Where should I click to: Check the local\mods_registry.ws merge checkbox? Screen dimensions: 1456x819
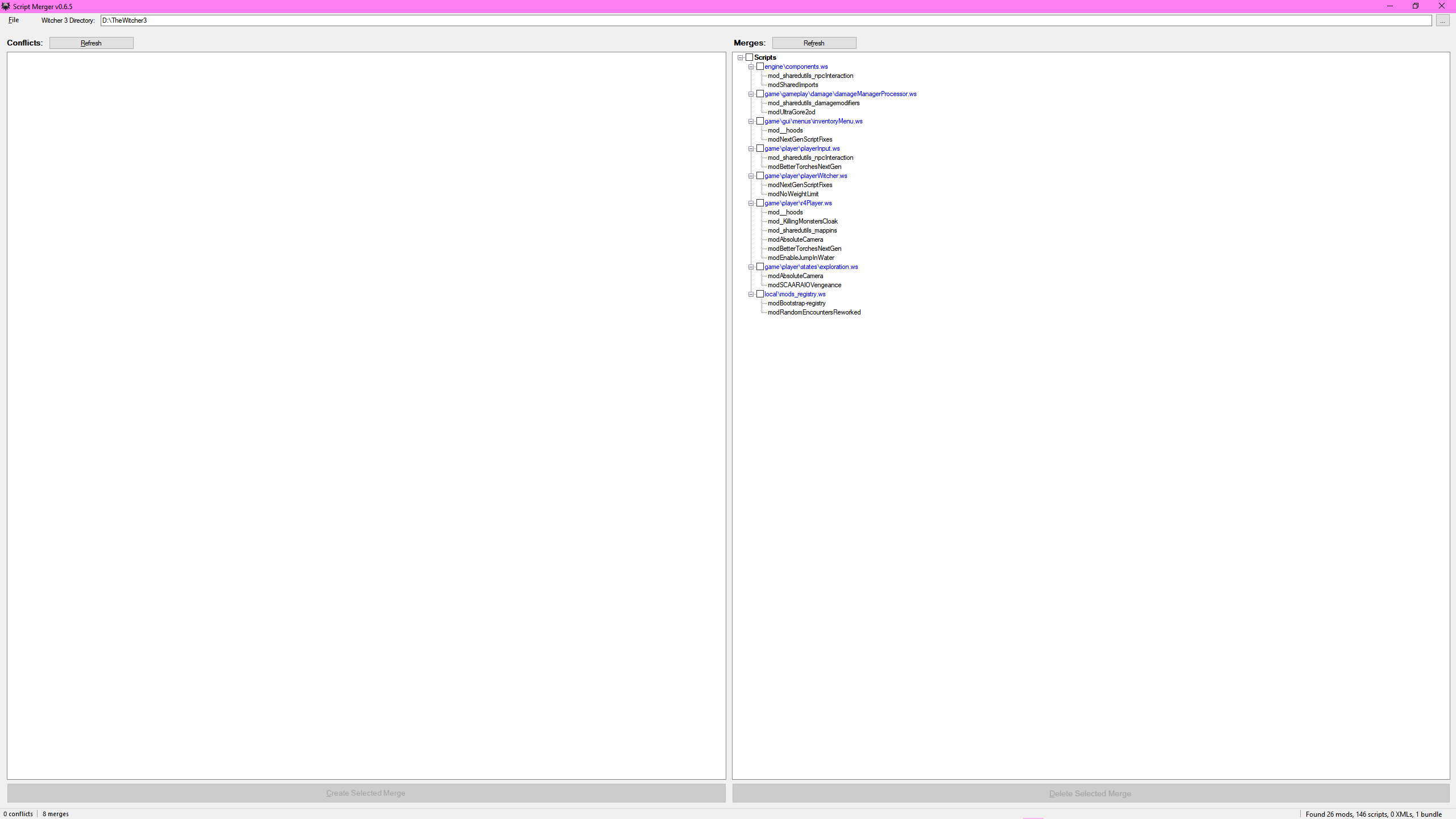(760, 294)
